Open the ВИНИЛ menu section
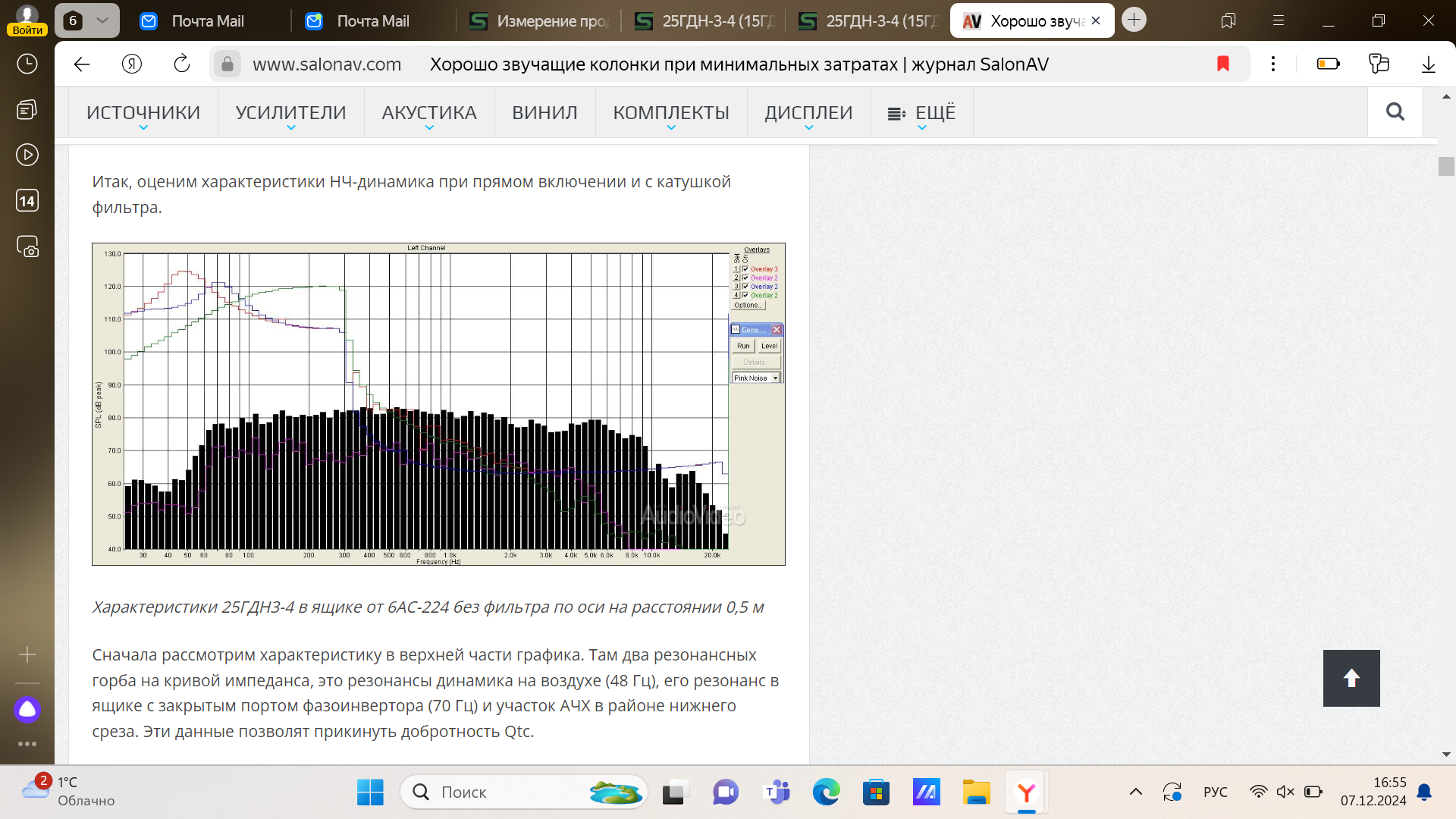Image resolution: width=1456 pixels, height=819 pixels. pyautogui.click(x=544, y=113)
